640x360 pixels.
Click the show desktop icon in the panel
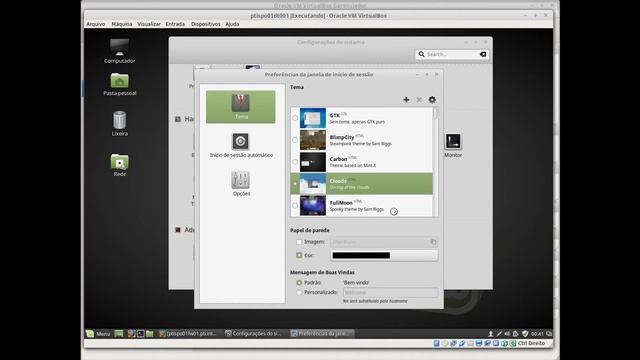click(x=119, y=334)
